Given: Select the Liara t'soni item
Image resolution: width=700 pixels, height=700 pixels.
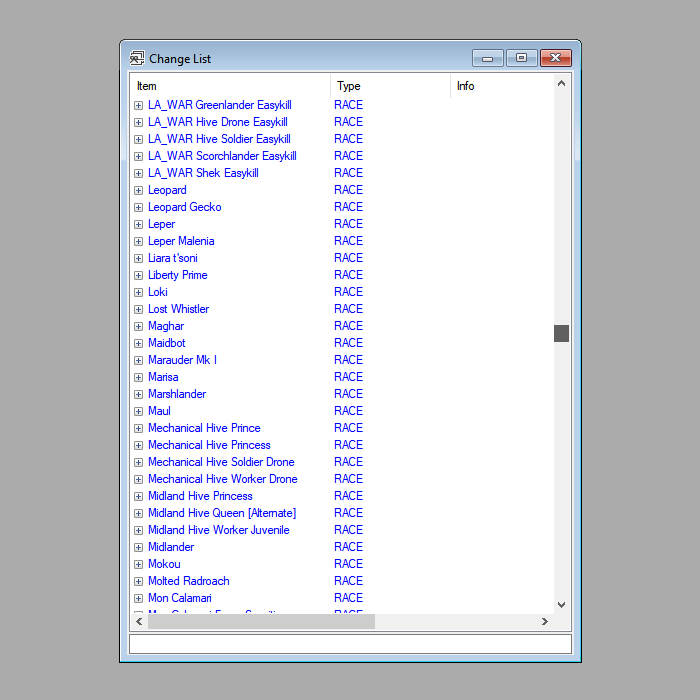Looking at the screenshot, I should pyautogui.click(x=172, y=258).
